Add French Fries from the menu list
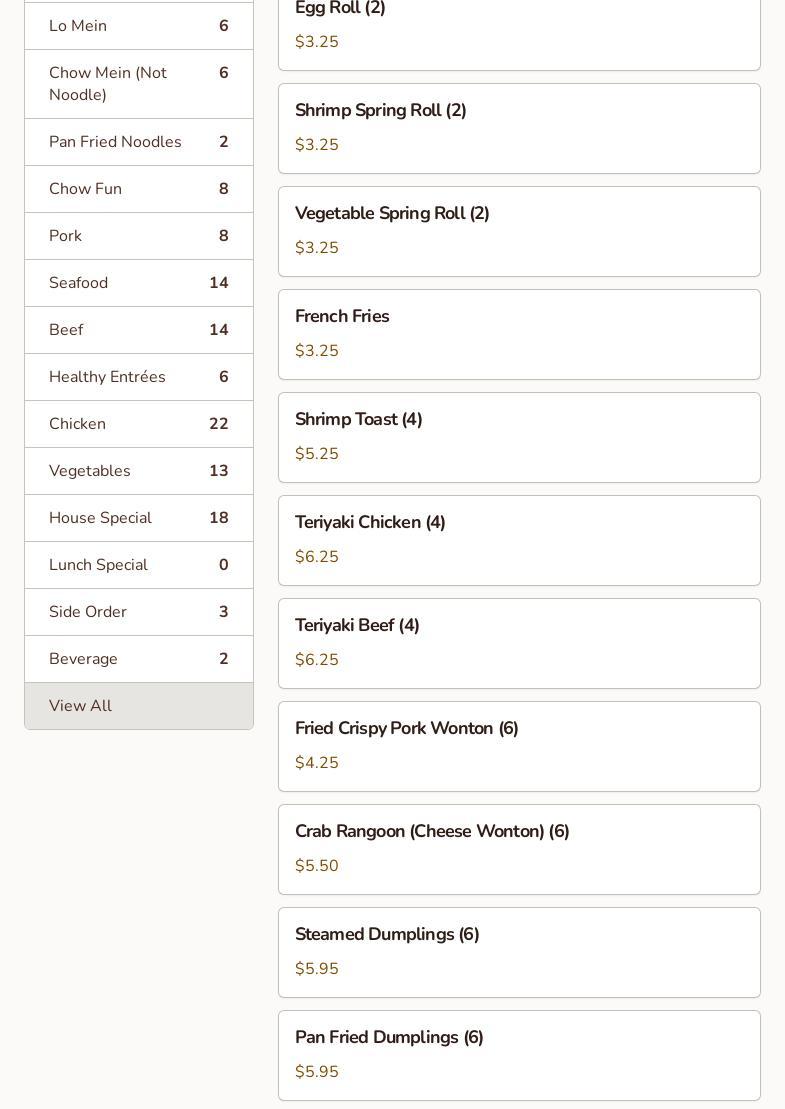The height and width of the screenshot is (1109, 785). (x=519, y=334)
